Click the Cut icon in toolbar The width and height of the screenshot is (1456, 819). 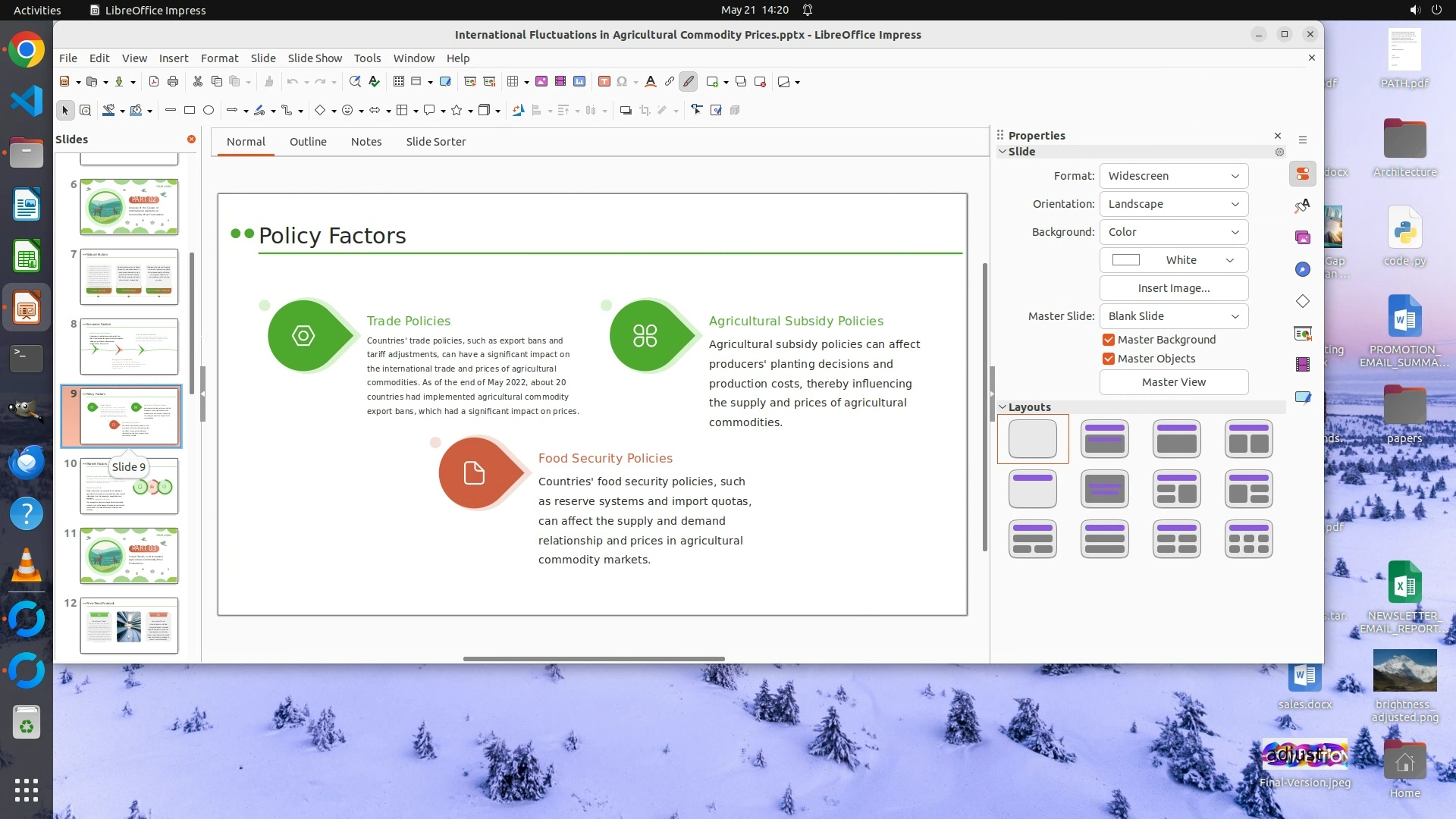(198, 82)
